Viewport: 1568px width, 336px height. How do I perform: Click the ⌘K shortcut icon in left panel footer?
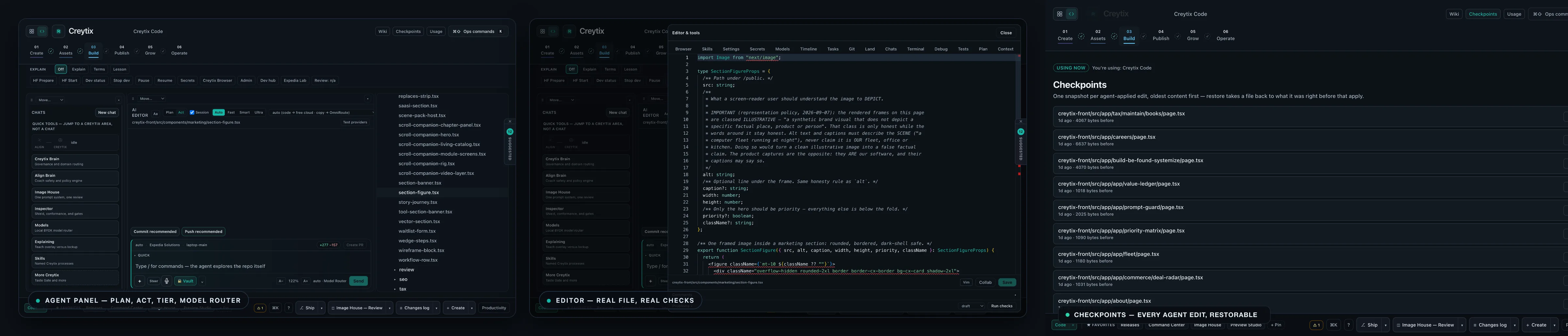(x=275, y=308)
